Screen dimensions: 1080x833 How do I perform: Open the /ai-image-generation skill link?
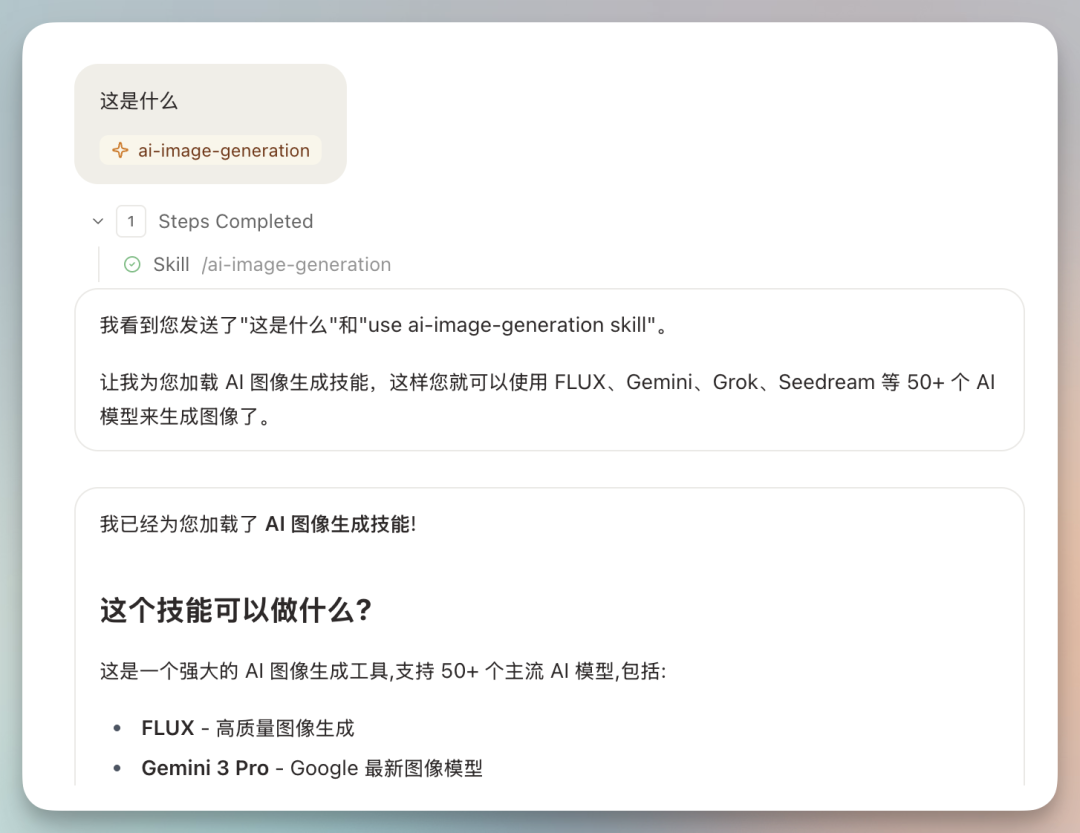click(x=297, y=264)
